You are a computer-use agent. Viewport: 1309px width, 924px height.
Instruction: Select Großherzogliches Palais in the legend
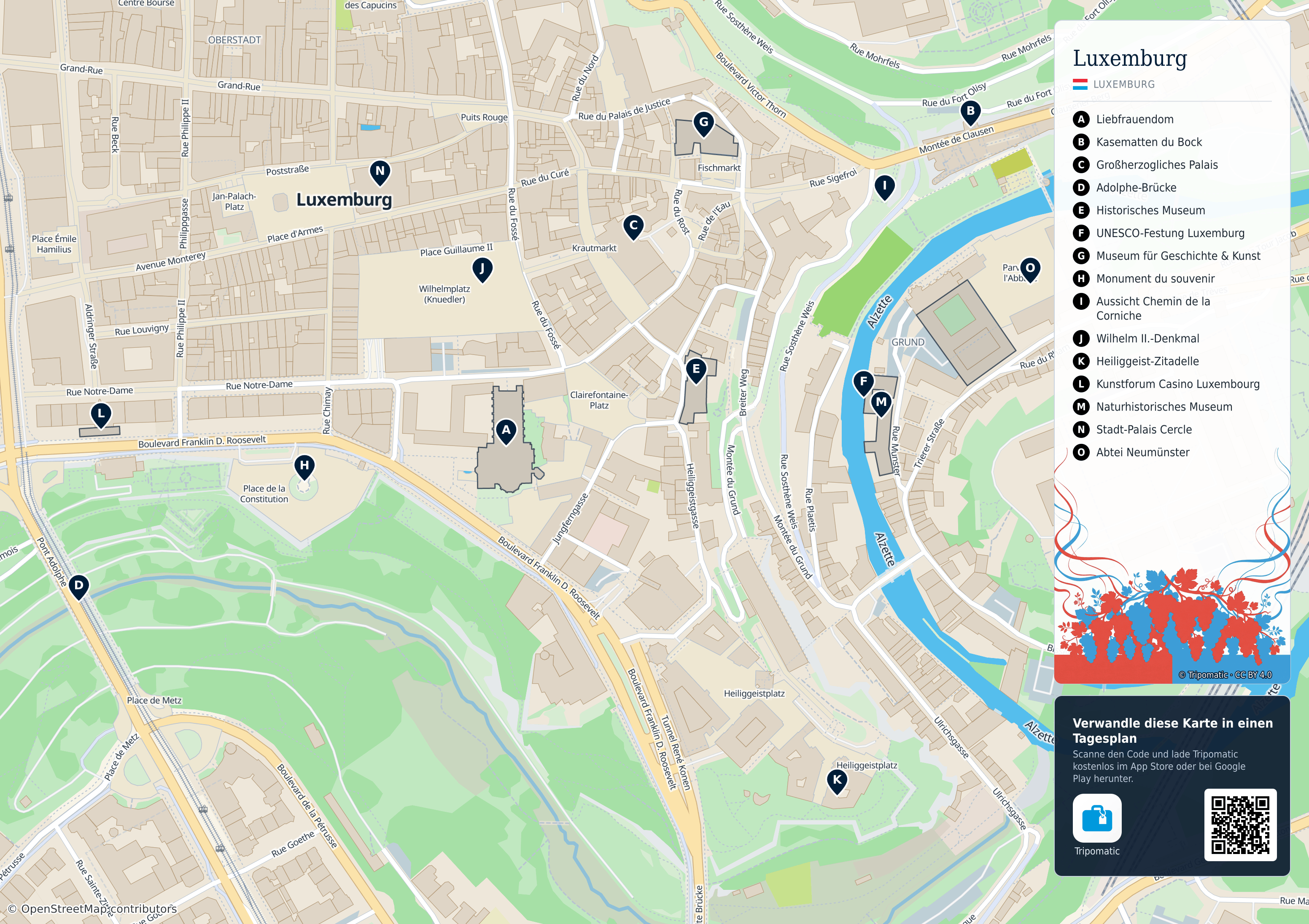pyautogui.click(x=1157, y=165)
